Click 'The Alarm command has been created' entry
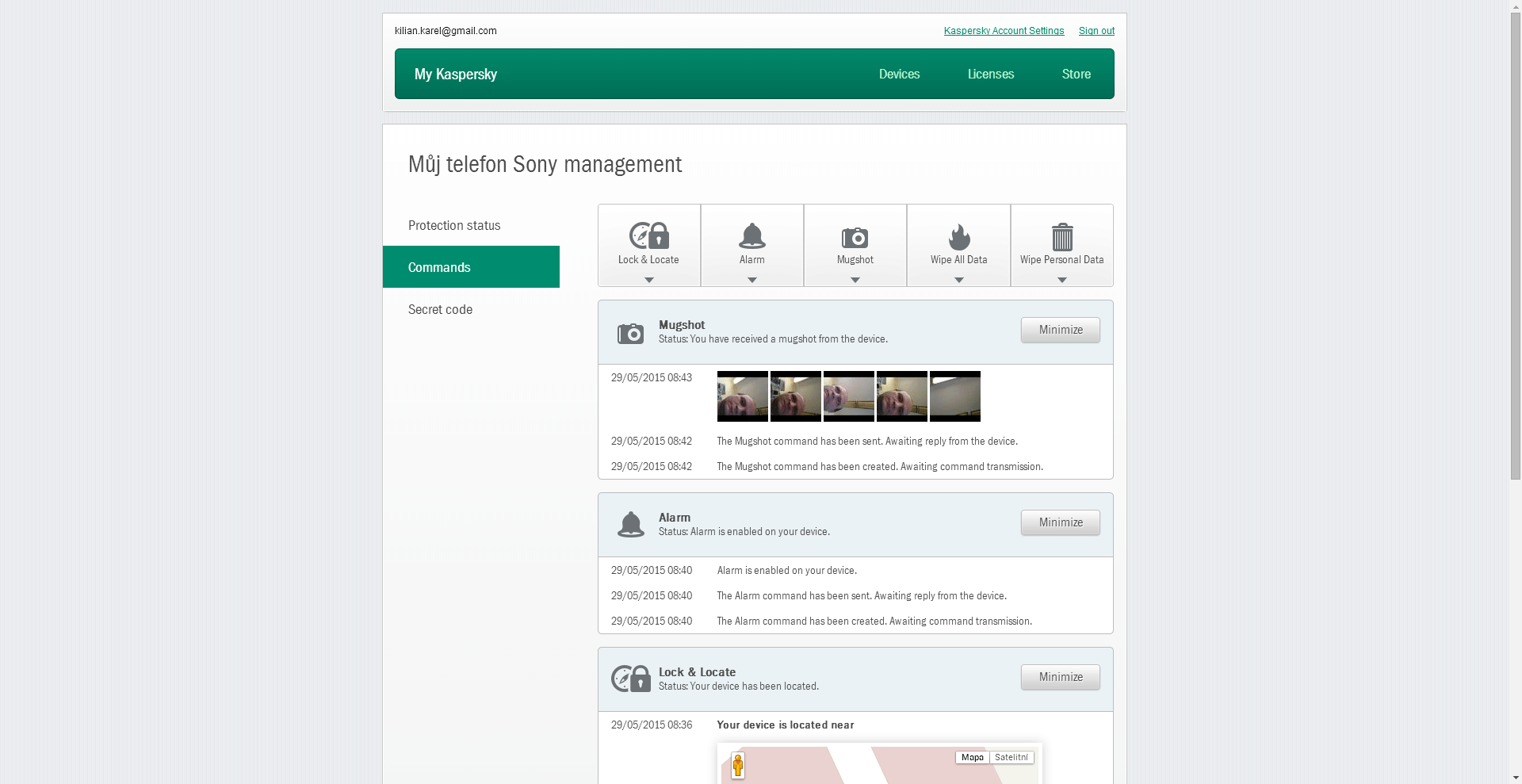The height and width of the screenshot is (784, 1522). pos(874,621)
